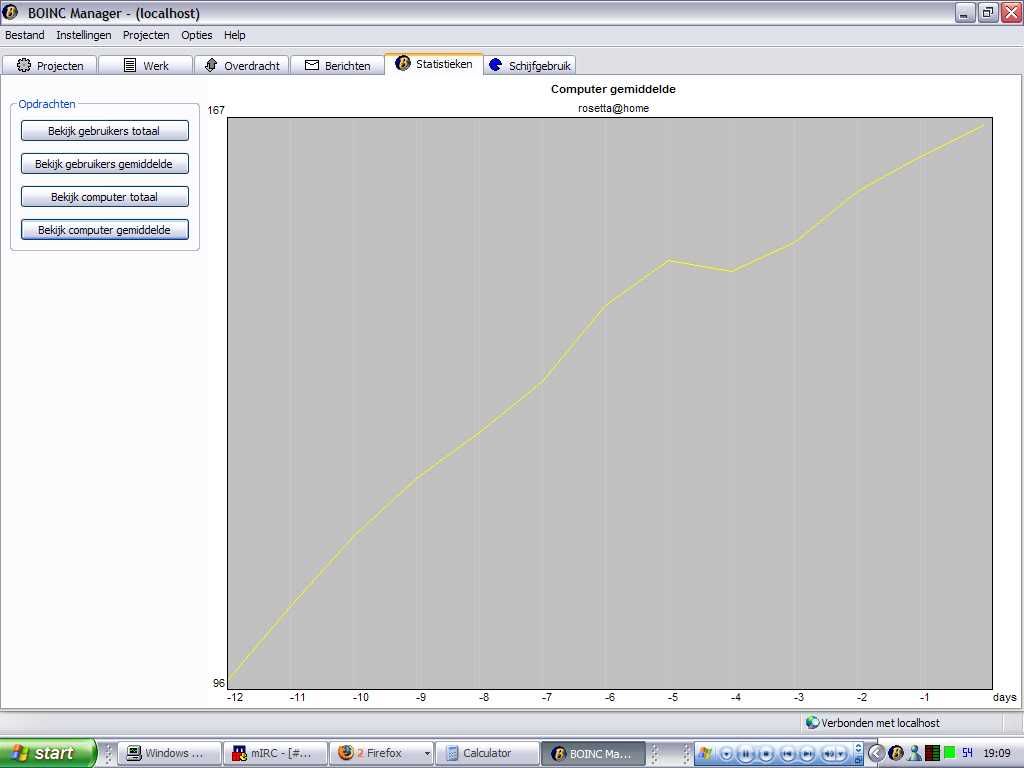Click the Opdrachten group label

click(x=47, y=104)
